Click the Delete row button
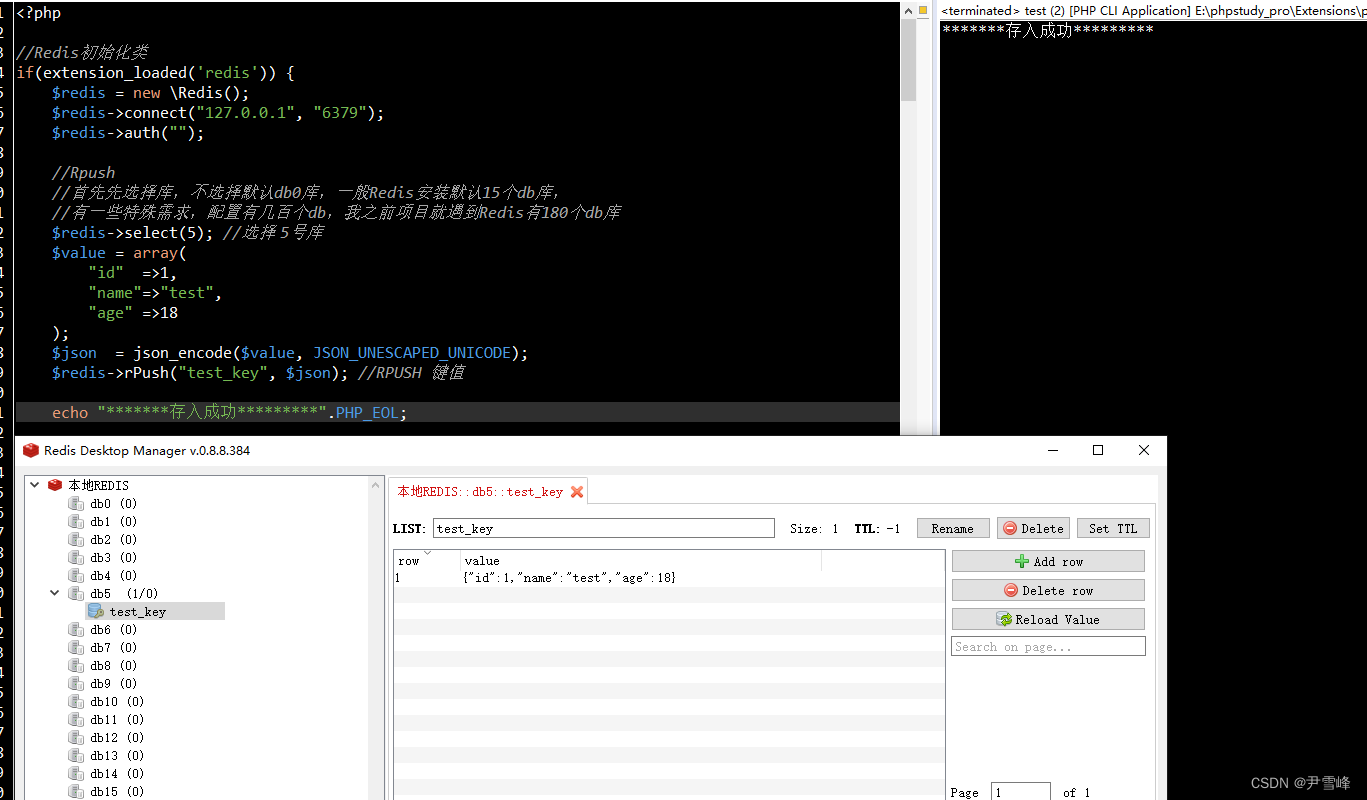Image resolution: width=1367 pixels, height=800 pixels. coord(1048,590)
